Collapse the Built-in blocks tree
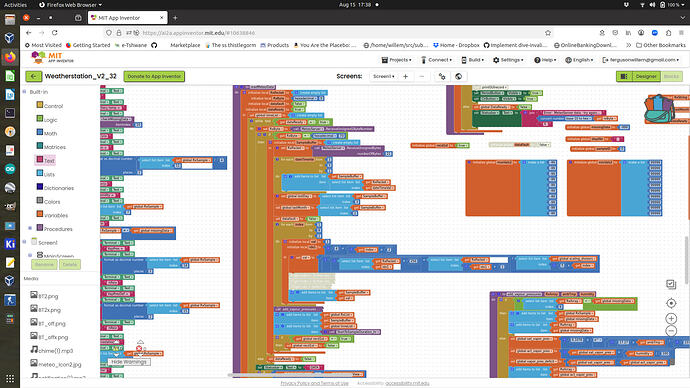Screen dimensions: 690x388 (x=25, y=92)
